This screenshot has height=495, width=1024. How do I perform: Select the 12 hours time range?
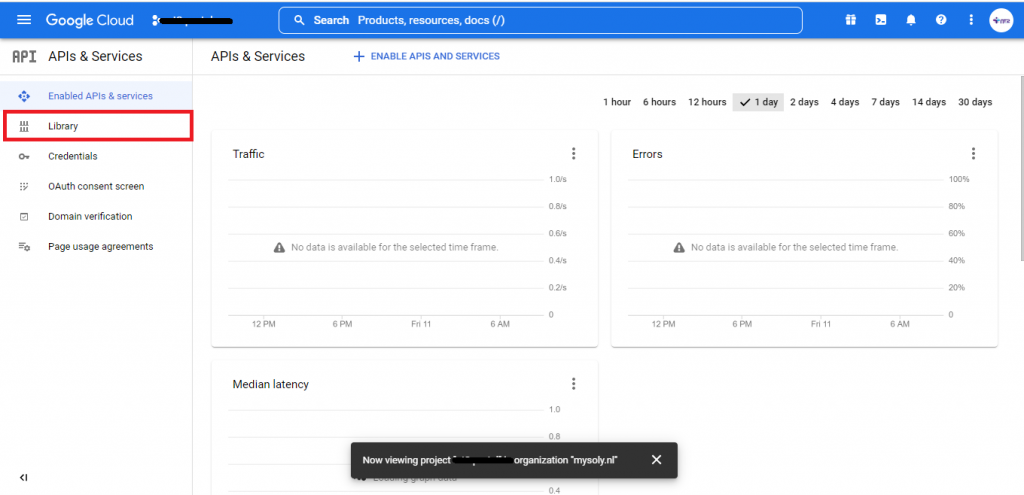(707, 102)
